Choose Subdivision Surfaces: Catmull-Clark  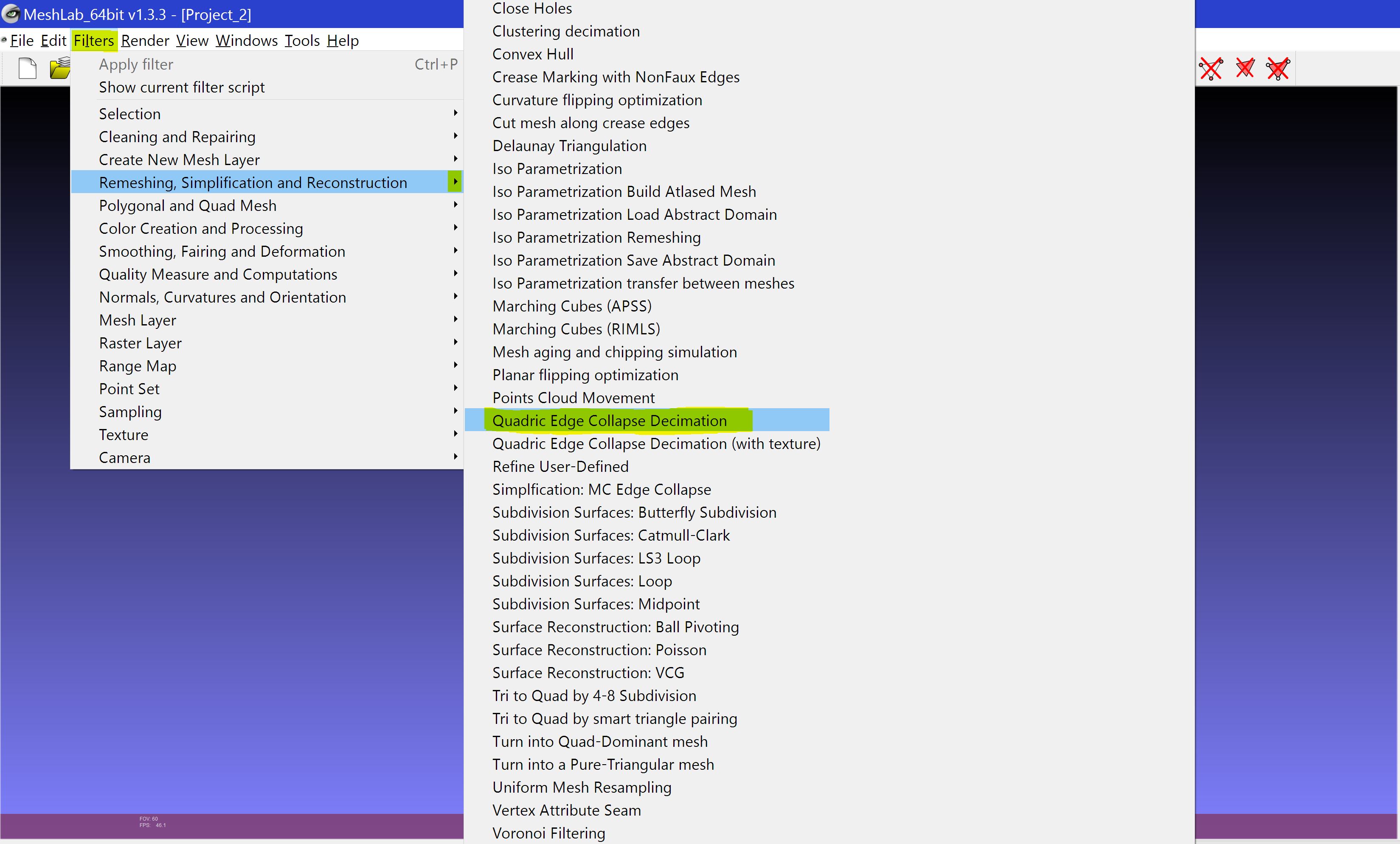611,535
